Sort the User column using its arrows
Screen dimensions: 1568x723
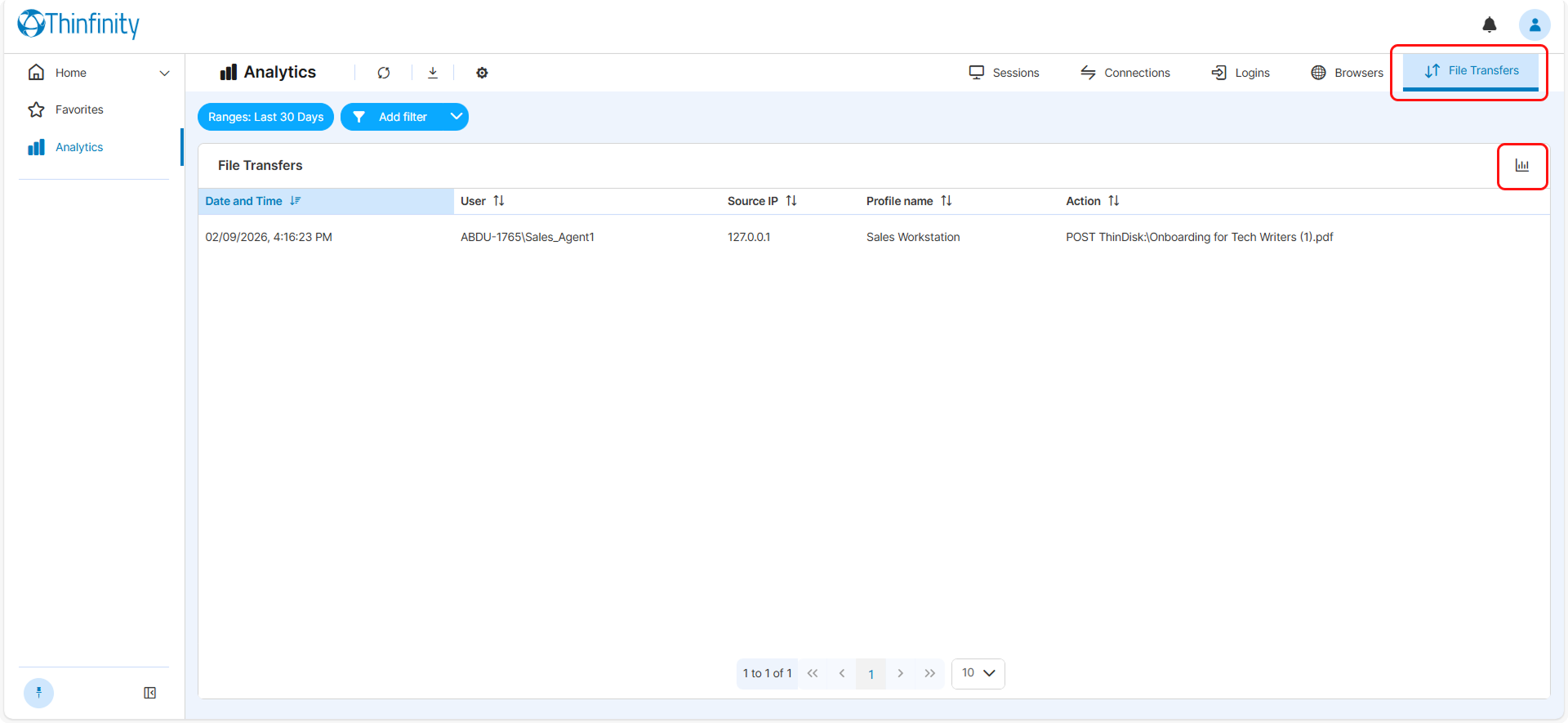(499, 201)
